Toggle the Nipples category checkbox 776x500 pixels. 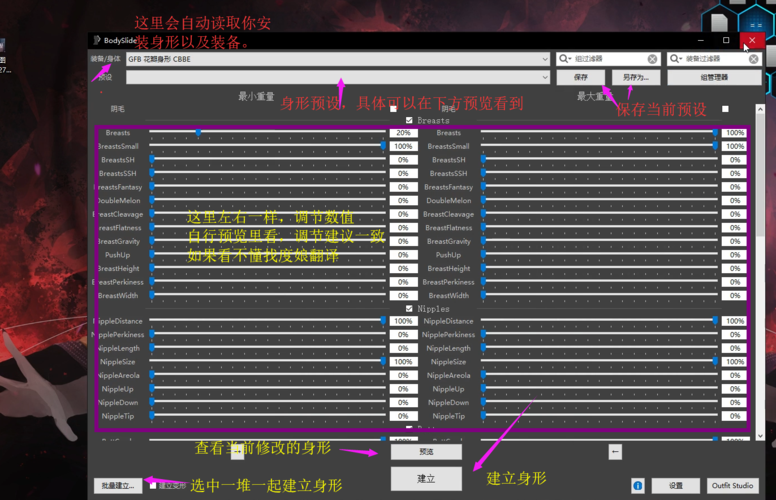coord(409,309)
